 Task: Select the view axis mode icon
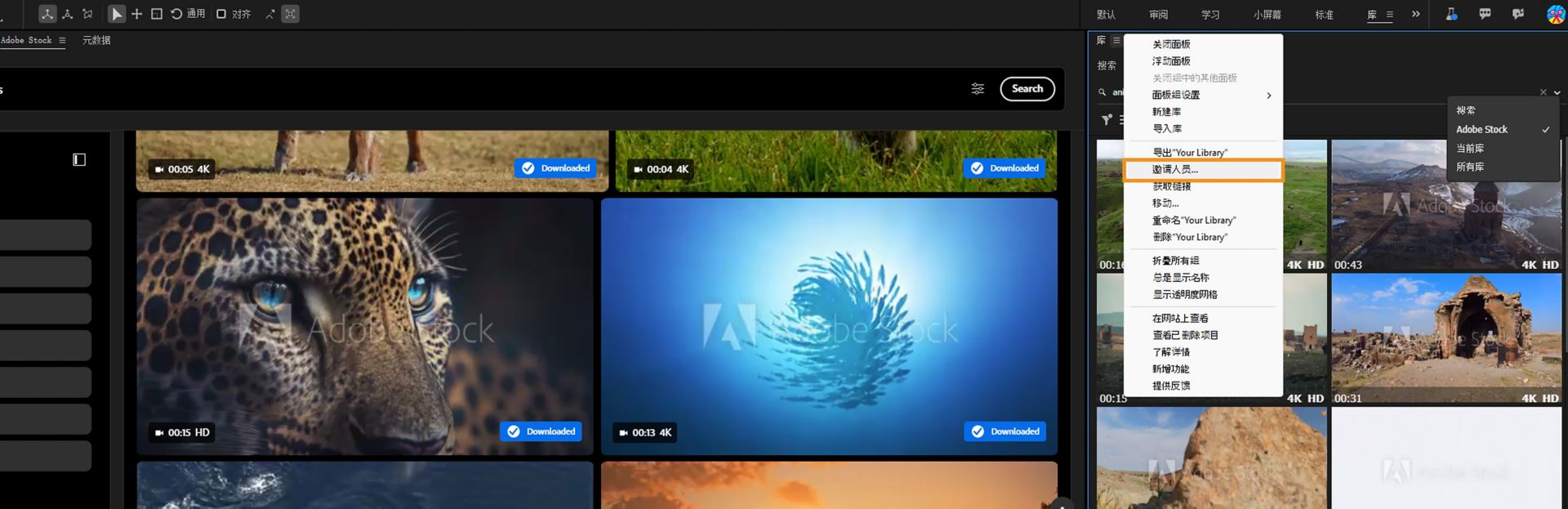87,14
